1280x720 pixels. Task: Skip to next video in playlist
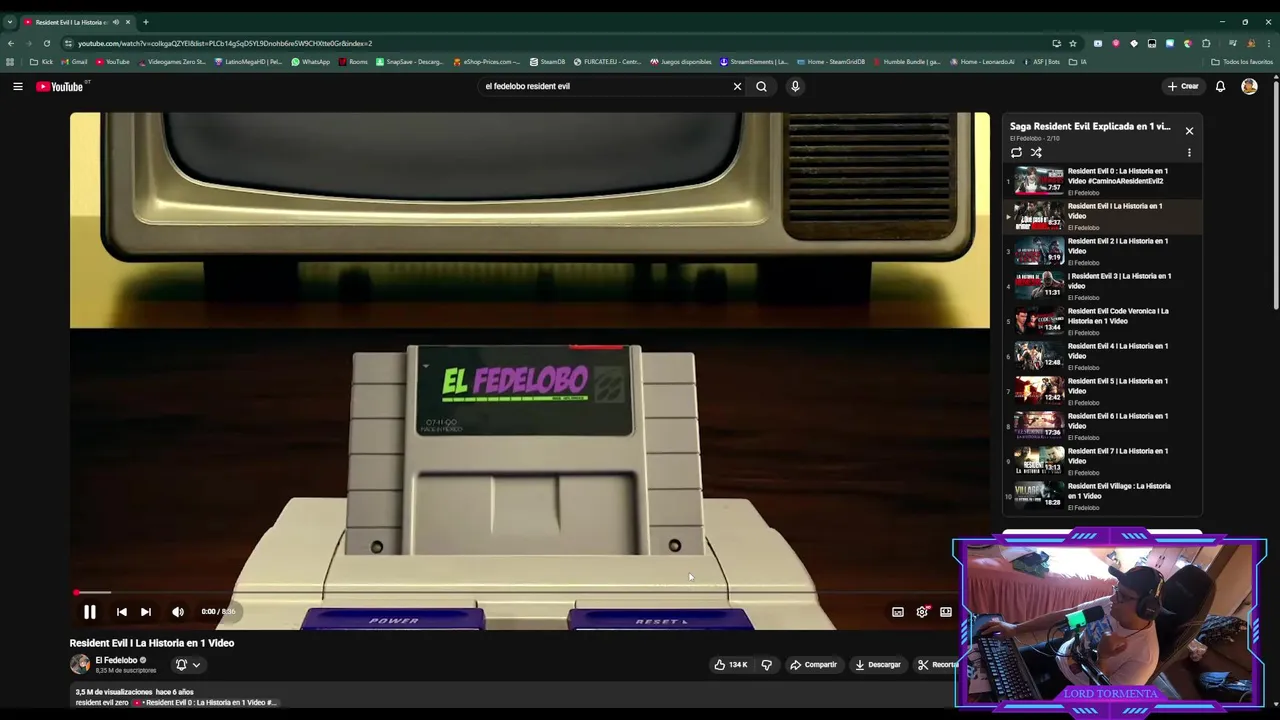coord(146,612)
